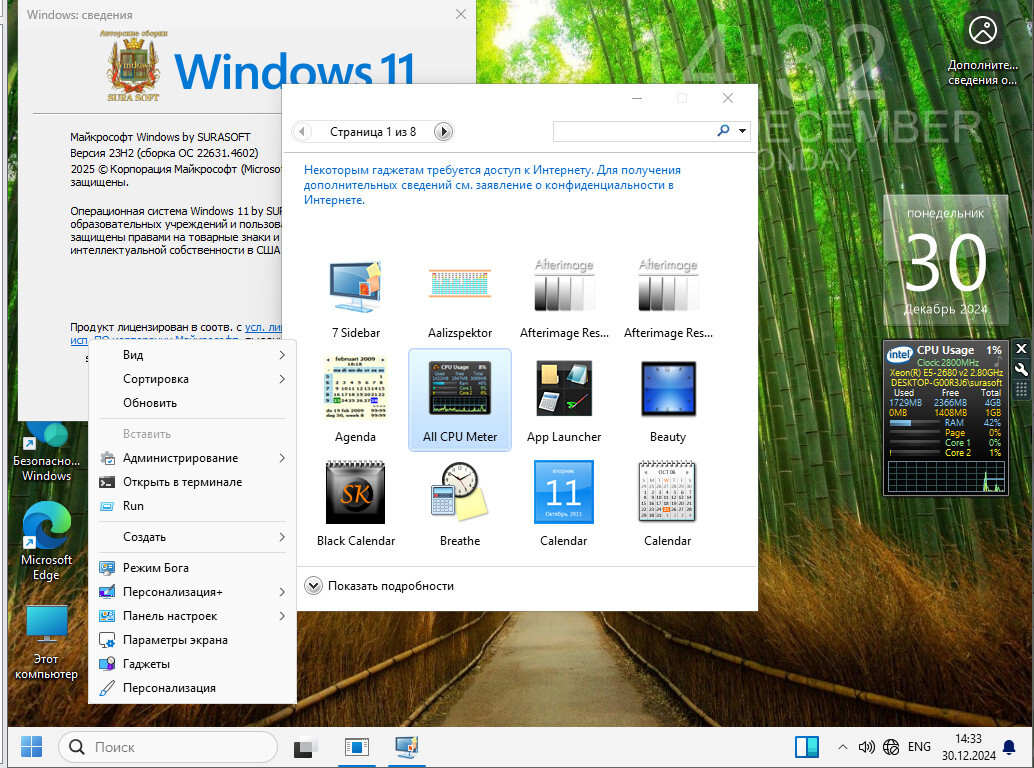Select the All CPU Meter gadget

[460, 400]
